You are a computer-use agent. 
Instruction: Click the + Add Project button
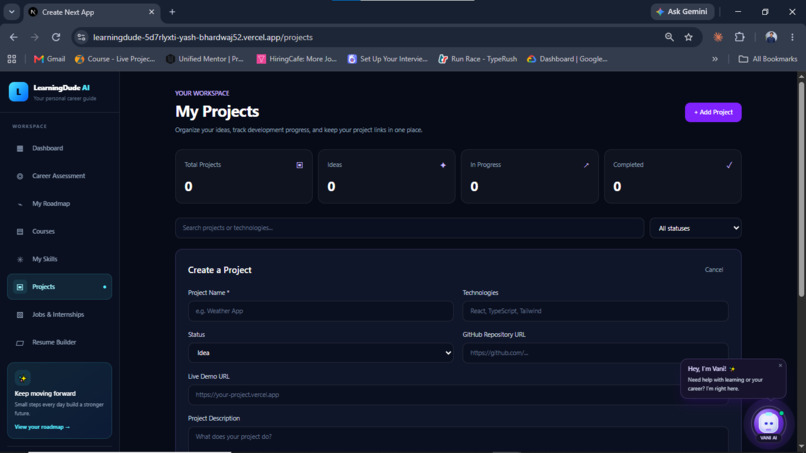[x=713, y=112]
